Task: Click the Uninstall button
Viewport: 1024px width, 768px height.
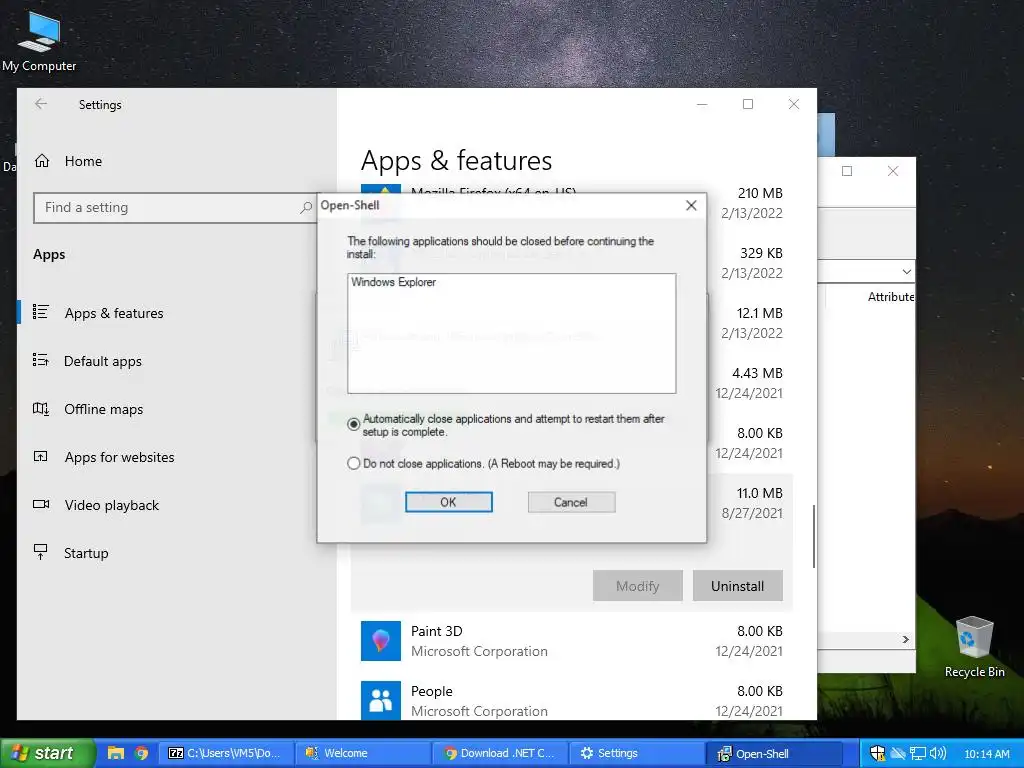Action: 737,586
